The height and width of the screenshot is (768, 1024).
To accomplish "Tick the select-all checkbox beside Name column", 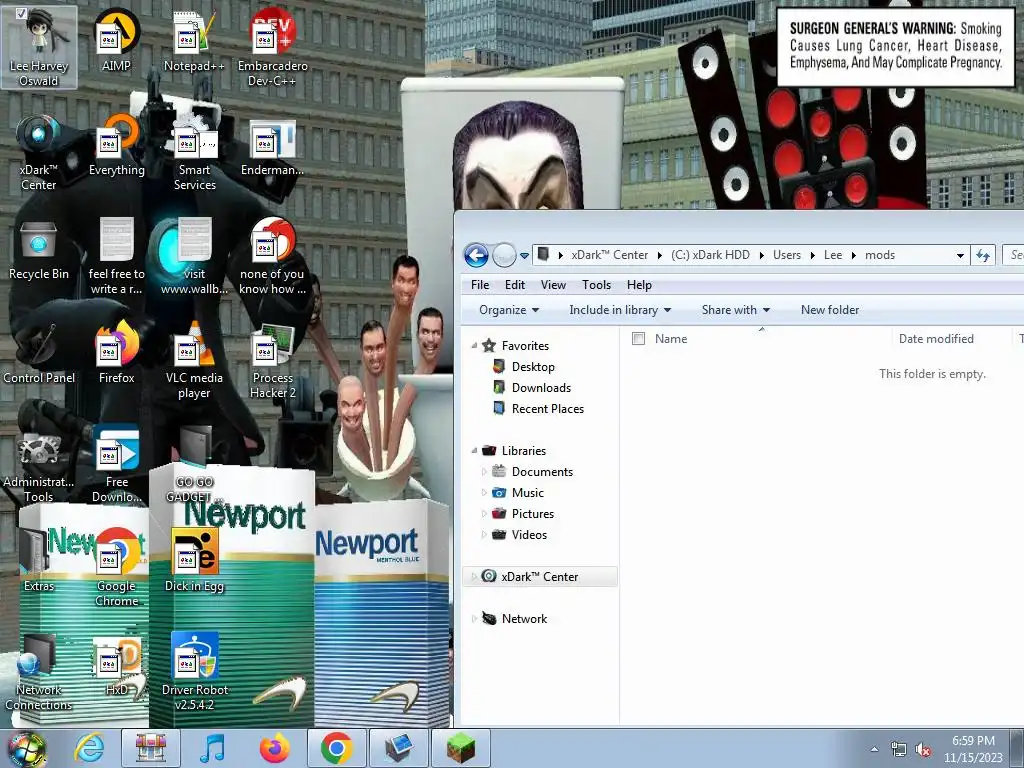I will pyautogui.click(x=639, y=338).
